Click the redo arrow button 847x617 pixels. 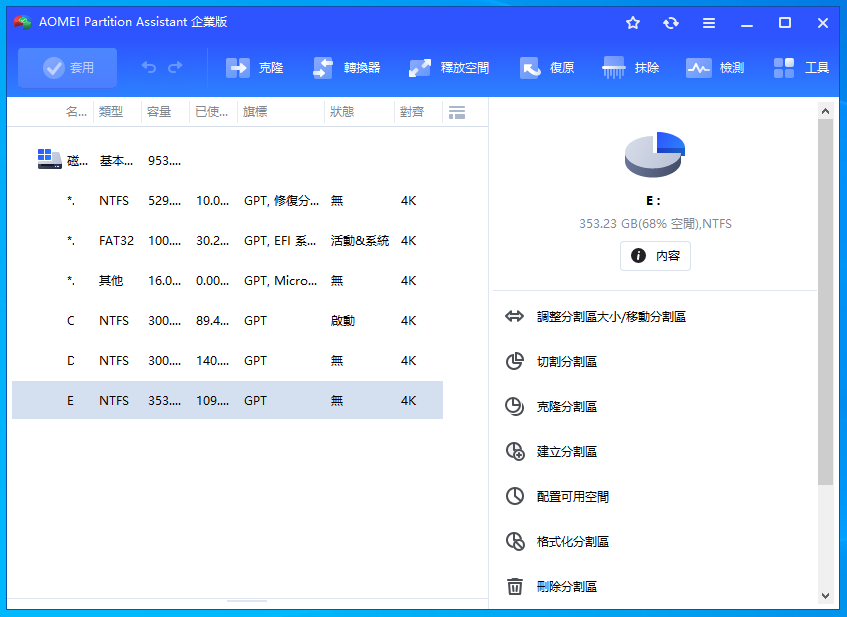coord(175,68)
